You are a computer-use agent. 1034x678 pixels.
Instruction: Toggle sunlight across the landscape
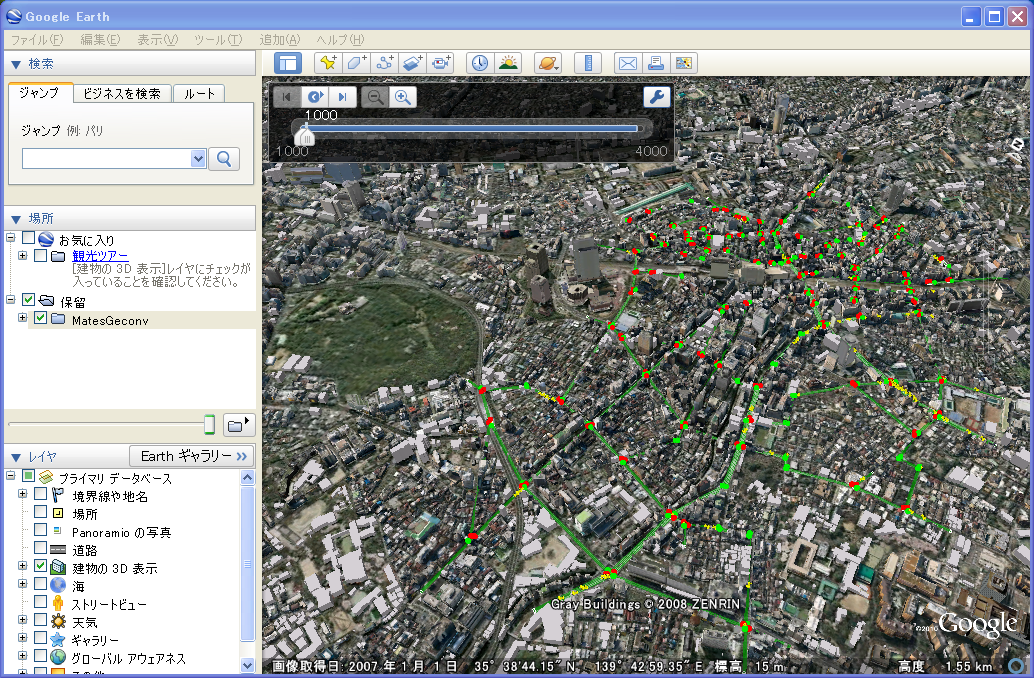(508, 63)
